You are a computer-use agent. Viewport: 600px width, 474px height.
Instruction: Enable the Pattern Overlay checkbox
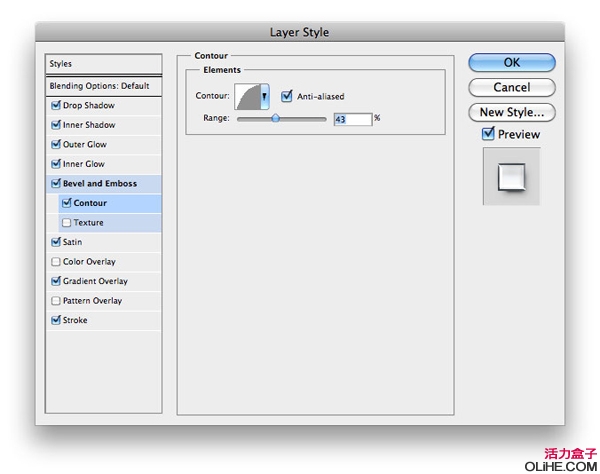pos(56,301)
